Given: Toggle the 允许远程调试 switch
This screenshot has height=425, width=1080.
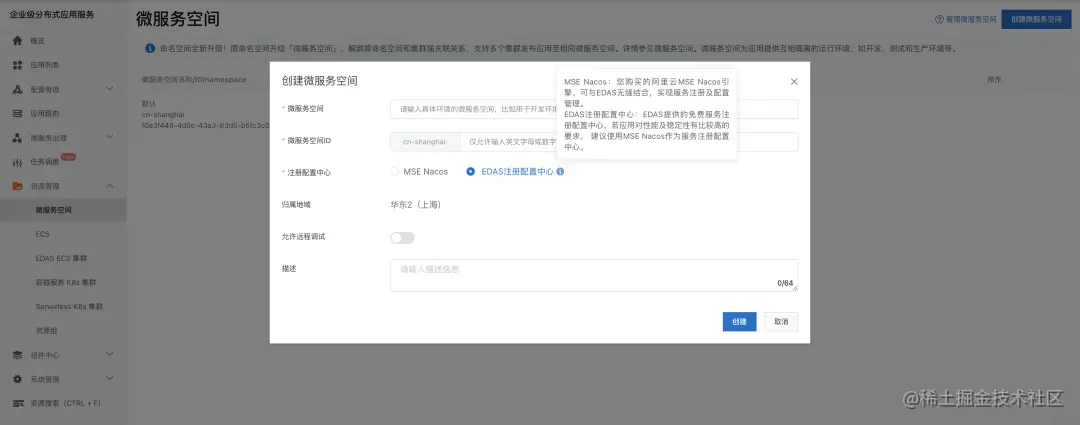Looking at the screenshot, I should [402, 238].
